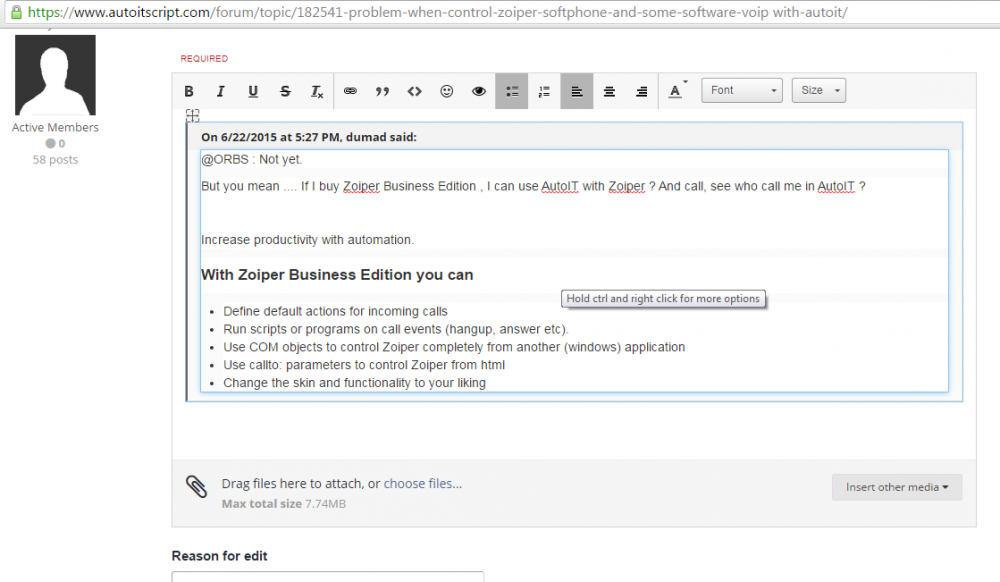
Task: Toggle the bulleted list button
Action: pos(511,91)
